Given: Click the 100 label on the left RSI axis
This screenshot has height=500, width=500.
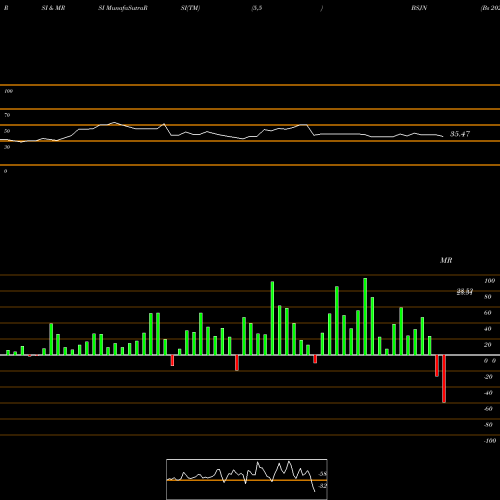Looking at the screenshot, I should [8, 91].
